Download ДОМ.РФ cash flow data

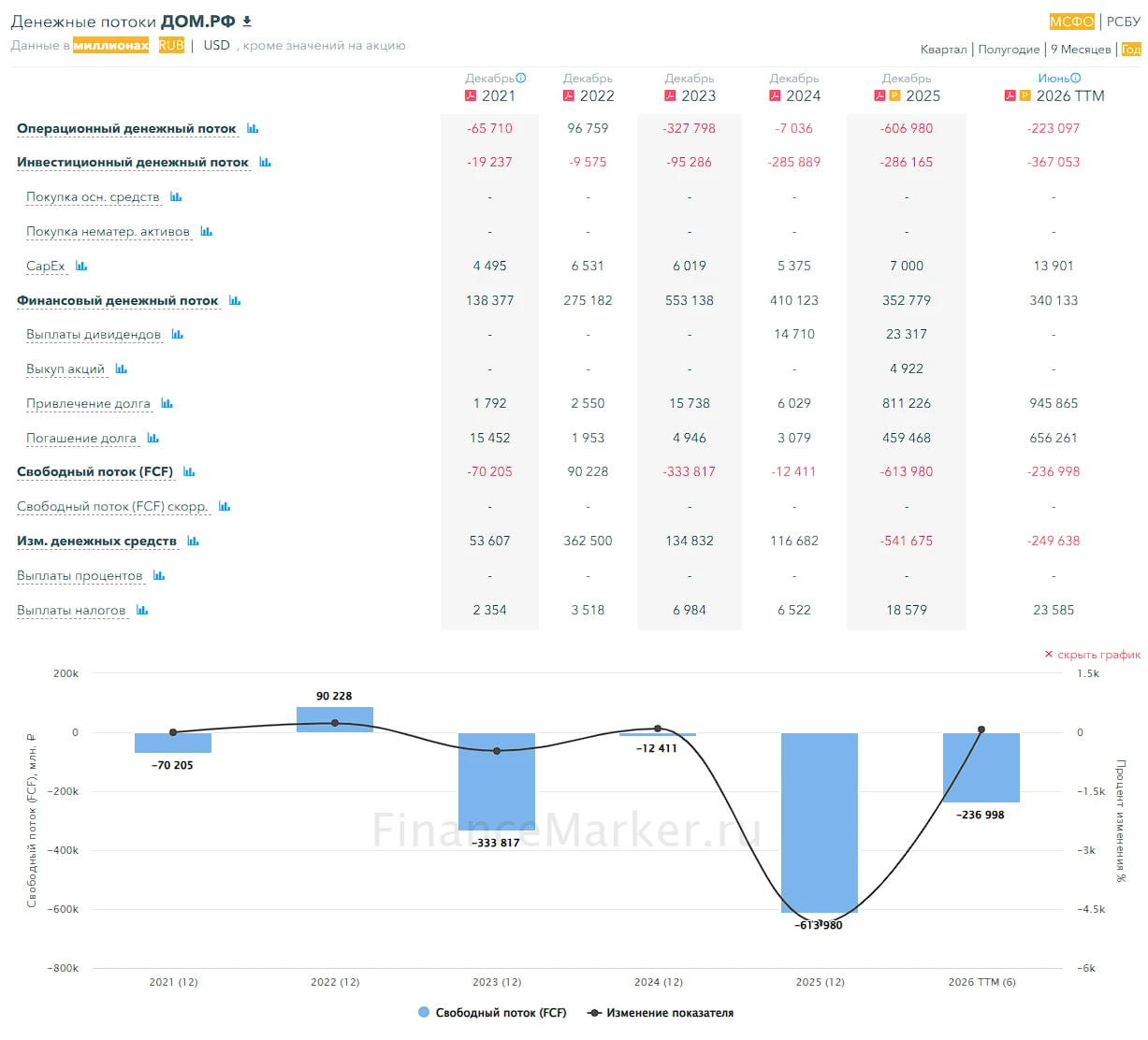pyautogui.click(x=247, y=21)
